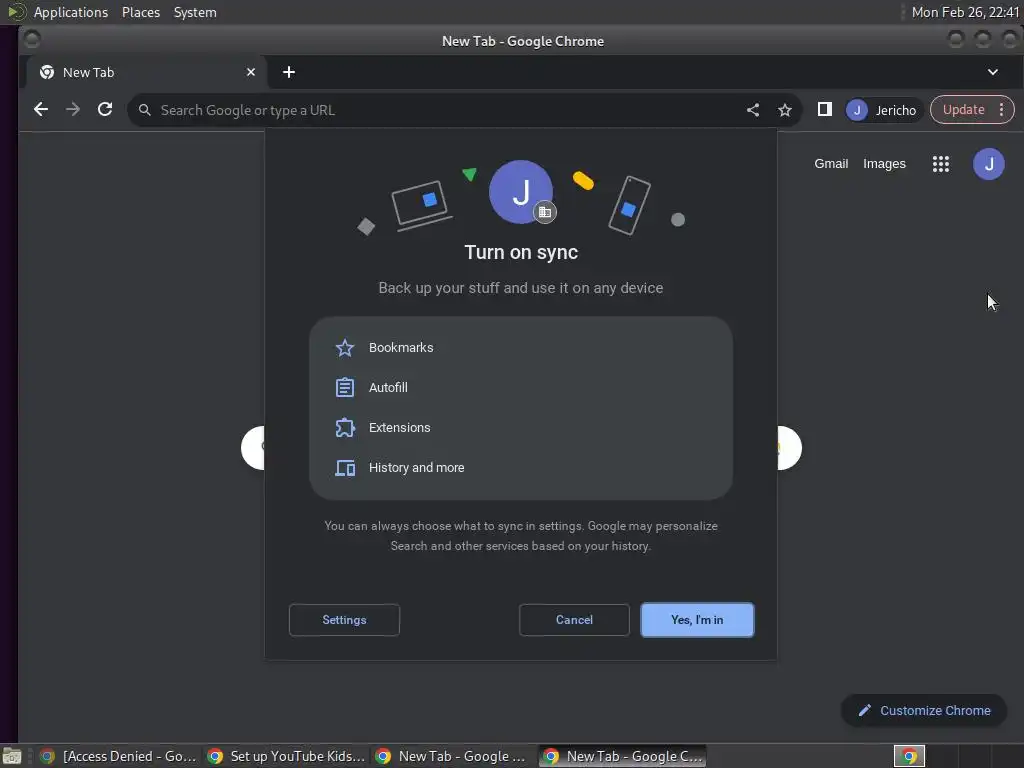Open the System menu
Image resolution: width=1024 pixels, height=768 pixels.
coord(195,12)
